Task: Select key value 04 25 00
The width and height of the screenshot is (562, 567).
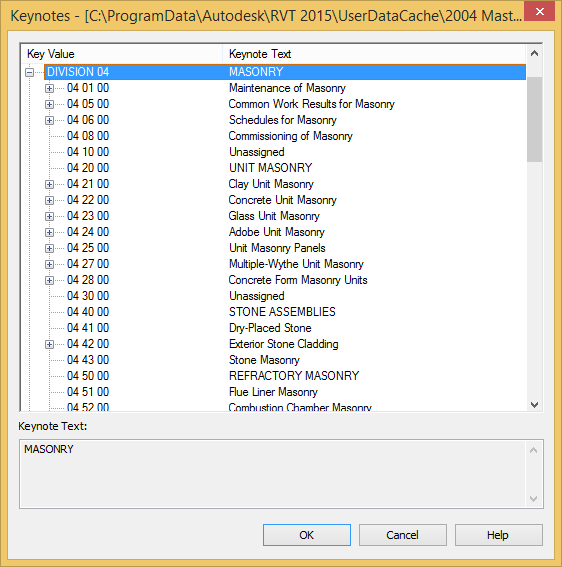Action: point(88,248)
